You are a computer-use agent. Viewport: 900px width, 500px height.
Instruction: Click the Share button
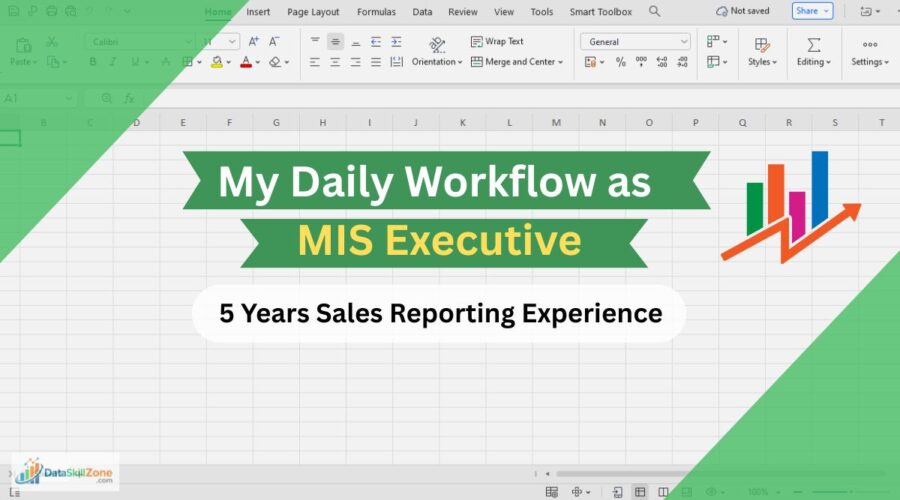coord(812,11)
